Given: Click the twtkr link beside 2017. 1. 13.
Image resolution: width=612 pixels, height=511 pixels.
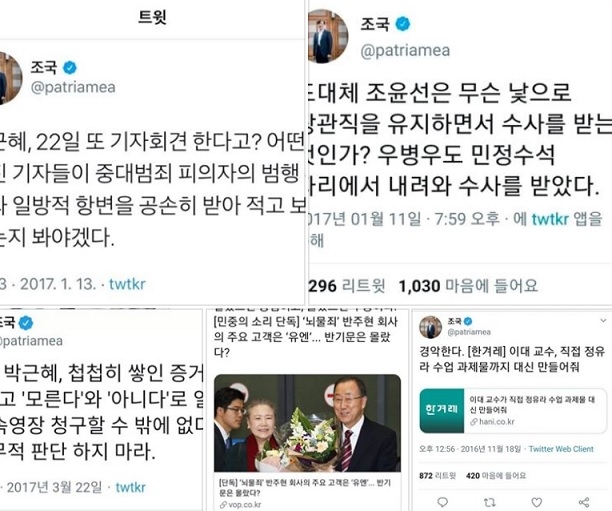Looking at the screenshot, I should [127, 284].
